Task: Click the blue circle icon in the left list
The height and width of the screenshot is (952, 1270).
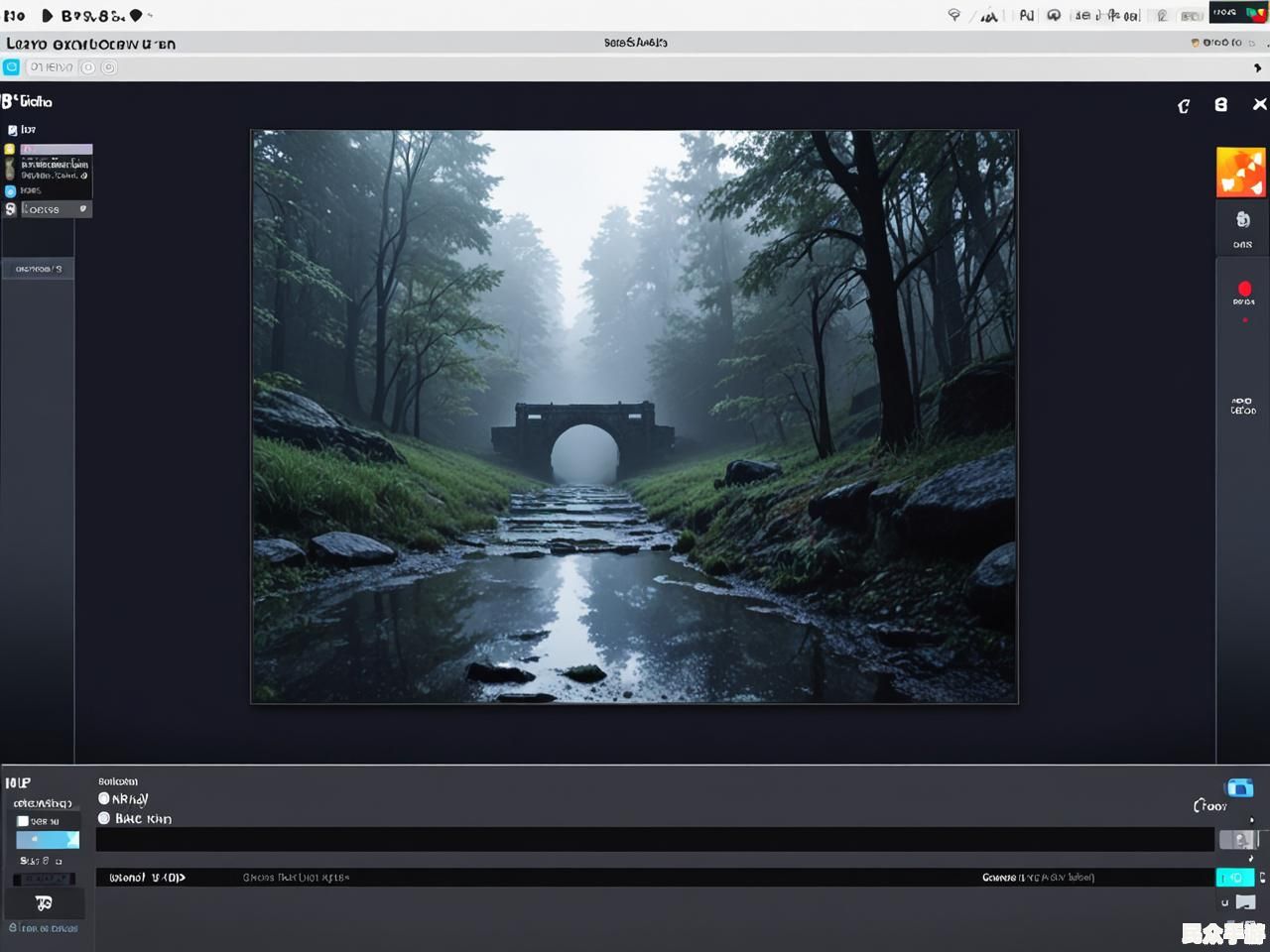Action: [x=10, y=190]
